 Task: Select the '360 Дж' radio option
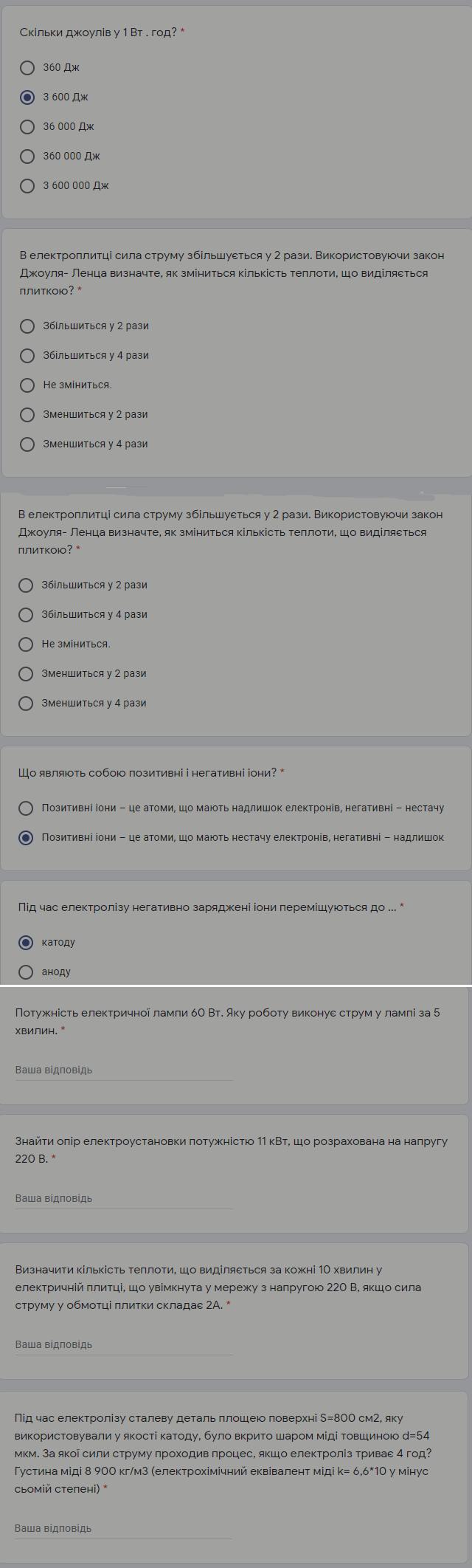coord(27,68)
